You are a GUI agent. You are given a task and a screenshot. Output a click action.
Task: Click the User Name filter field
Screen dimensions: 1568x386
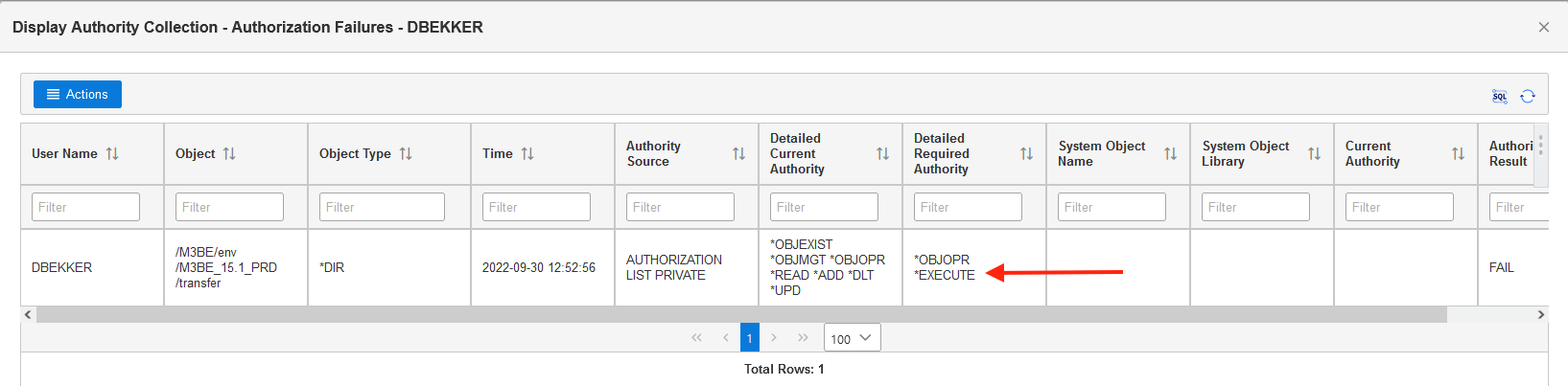(x=85, y=207)
